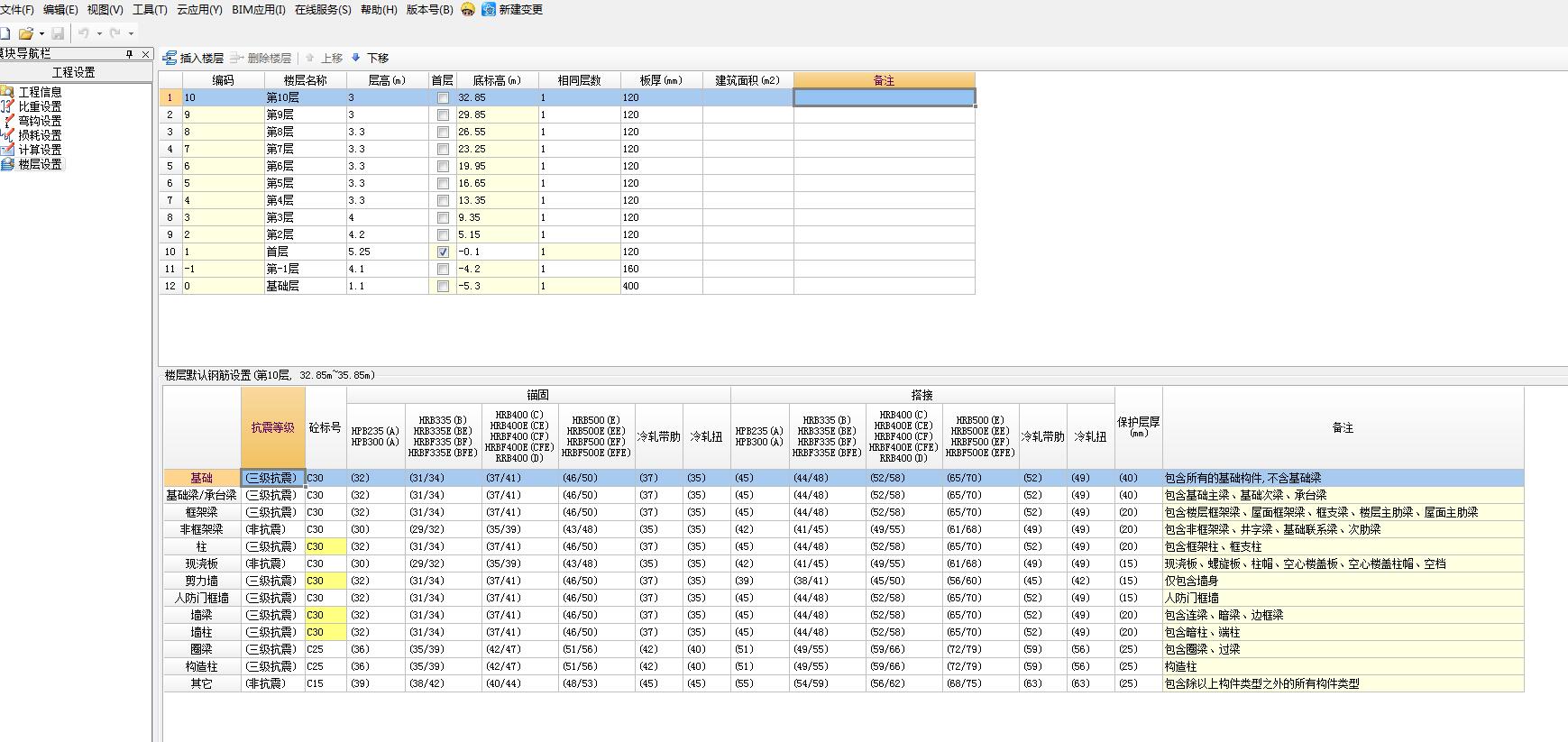Toggle 首层 checkbox for 第6层

point(443,166)
